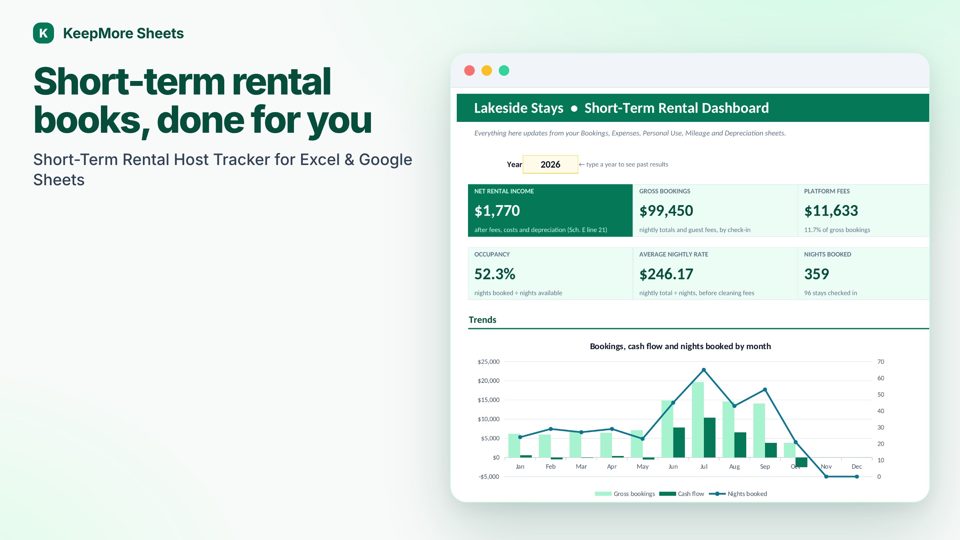The image size is (960, 540).
Task: Click the Nights booked legend line marker
Action: [x=717, y=493]
